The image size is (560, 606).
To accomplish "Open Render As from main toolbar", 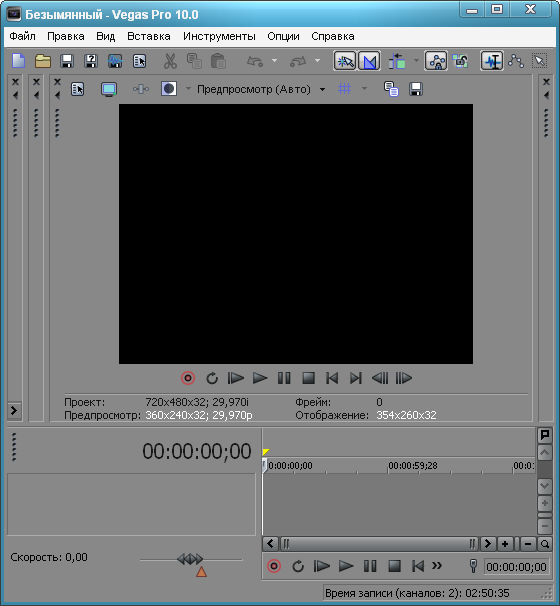I will tap(115, 61).
